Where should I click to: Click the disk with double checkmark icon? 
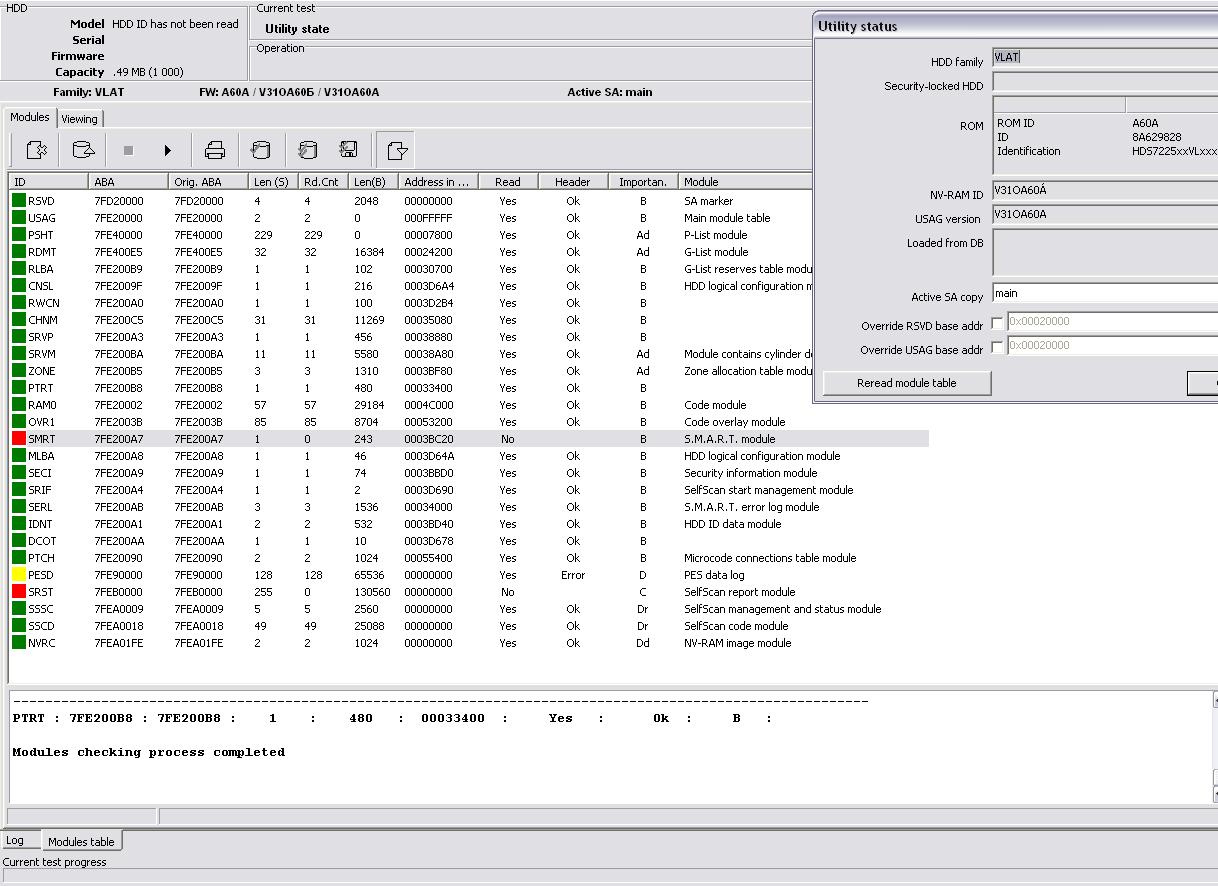(x=307, y=150)
